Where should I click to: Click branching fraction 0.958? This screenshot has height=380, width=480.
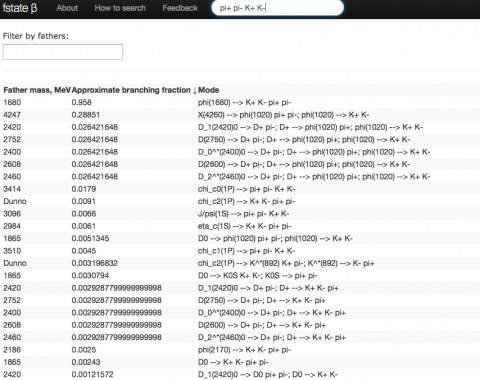[81, 102]
